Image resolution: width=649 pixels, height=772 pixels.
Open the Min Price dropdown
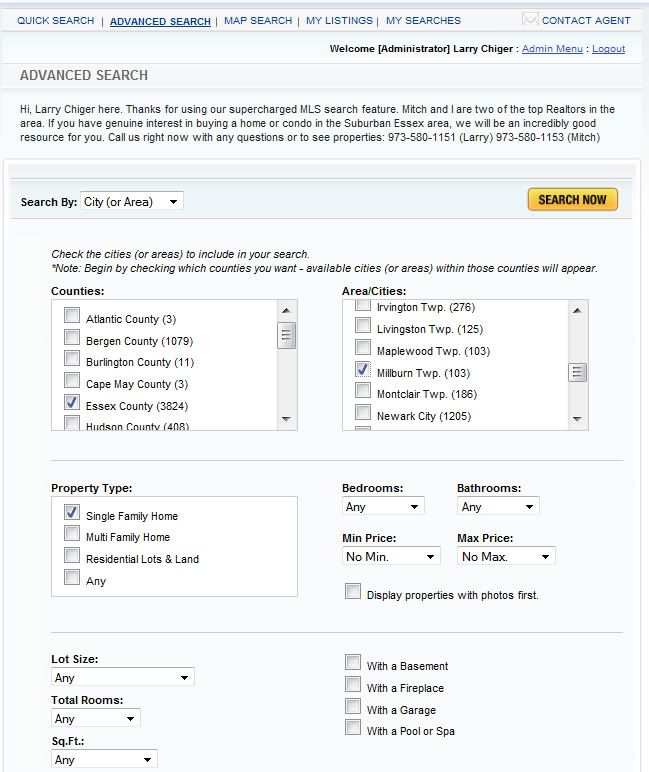tap(391, 556)
